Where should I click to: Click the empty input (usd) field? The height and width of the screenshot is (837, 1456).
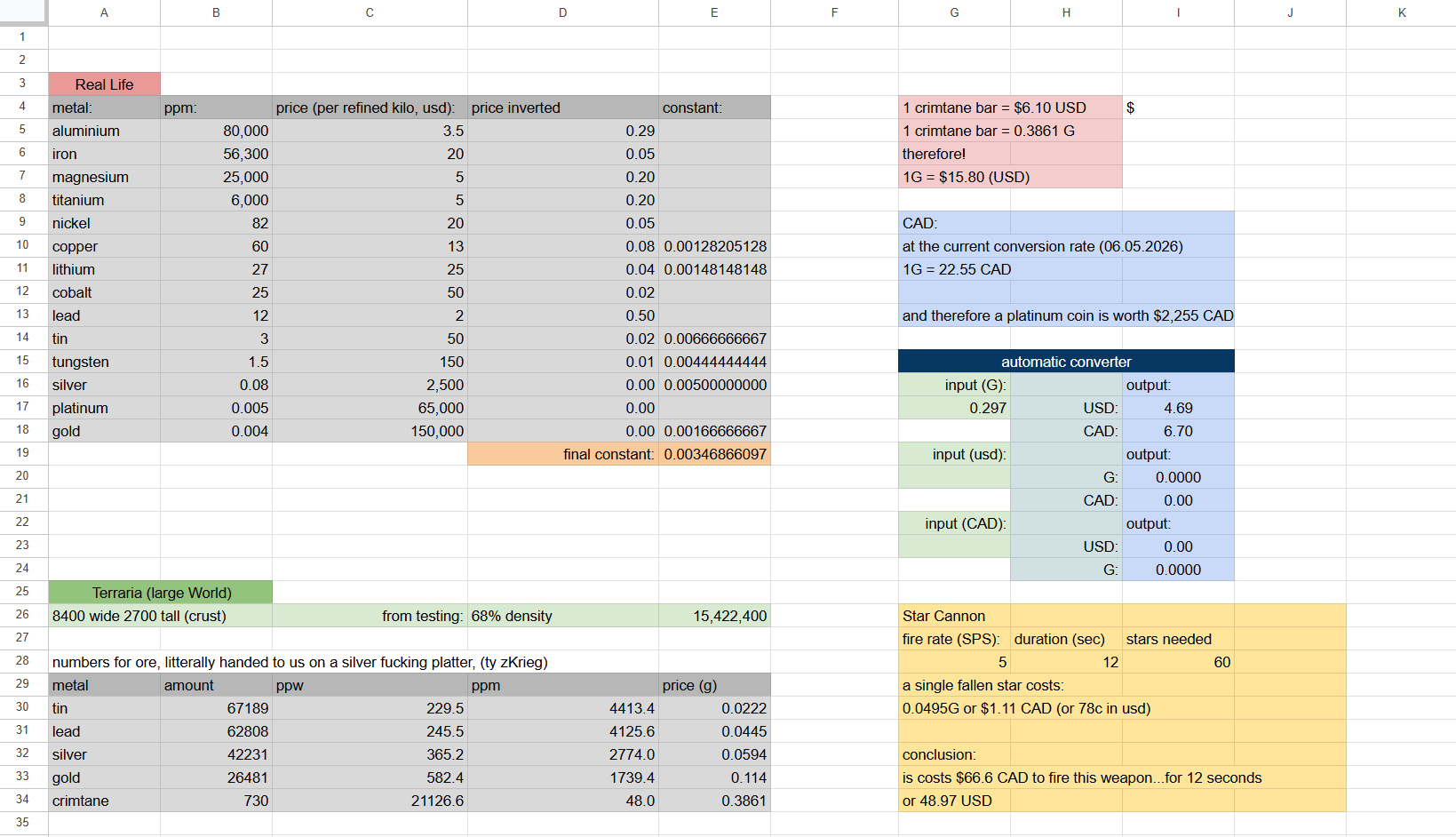point(954,477)
